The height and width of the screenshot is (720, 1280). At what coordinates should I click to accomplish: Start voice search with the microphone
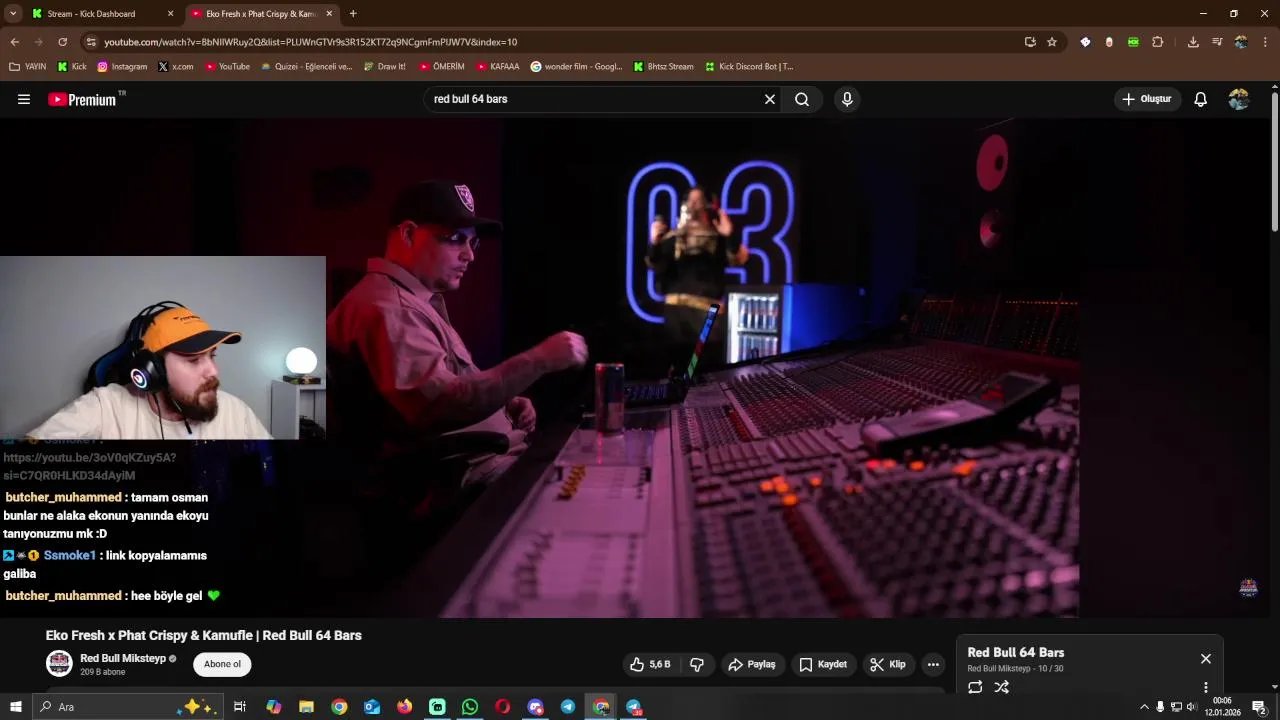[x=847, y=99]
